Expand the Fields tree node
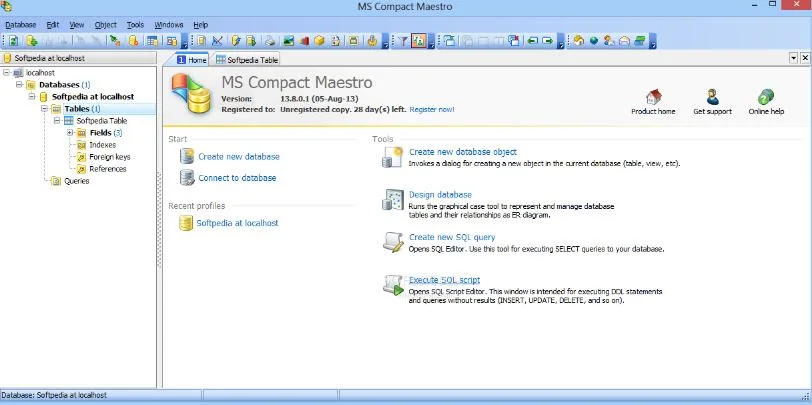This screenshot has height=405, width=812. (x=70, y=133)
